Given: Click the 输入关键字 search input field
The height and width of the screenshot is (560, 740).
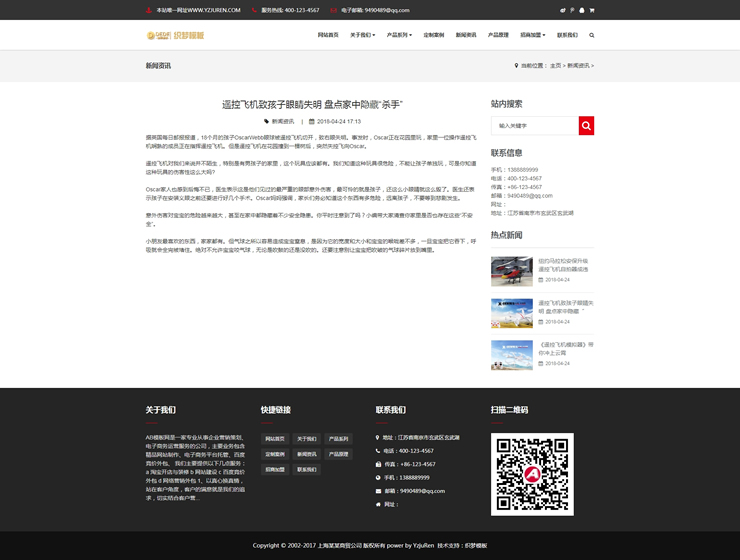Looking at the screenshot, I should coord(534,125).
